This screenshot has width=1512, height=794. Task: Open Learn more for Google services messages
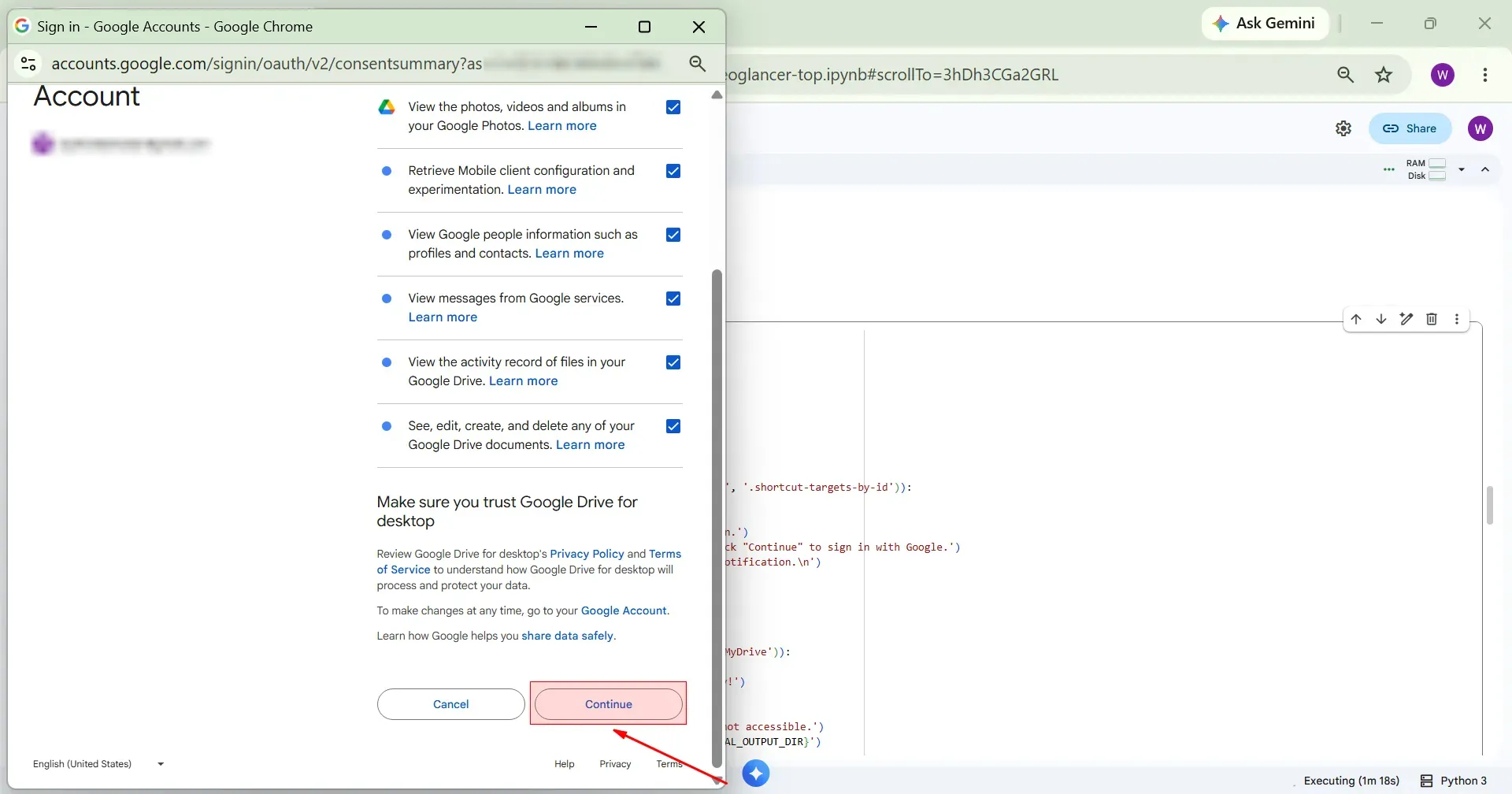coord(443,317)
